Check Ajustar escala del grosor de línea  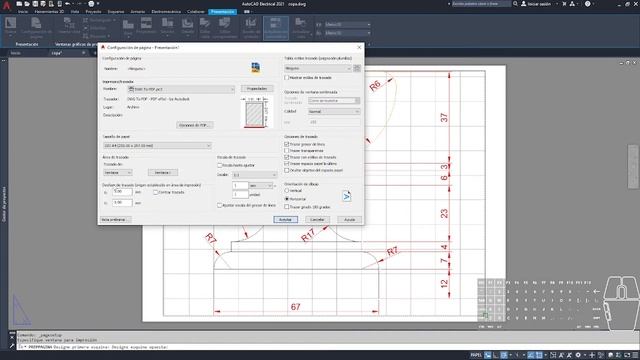click(x=220, y=205)
